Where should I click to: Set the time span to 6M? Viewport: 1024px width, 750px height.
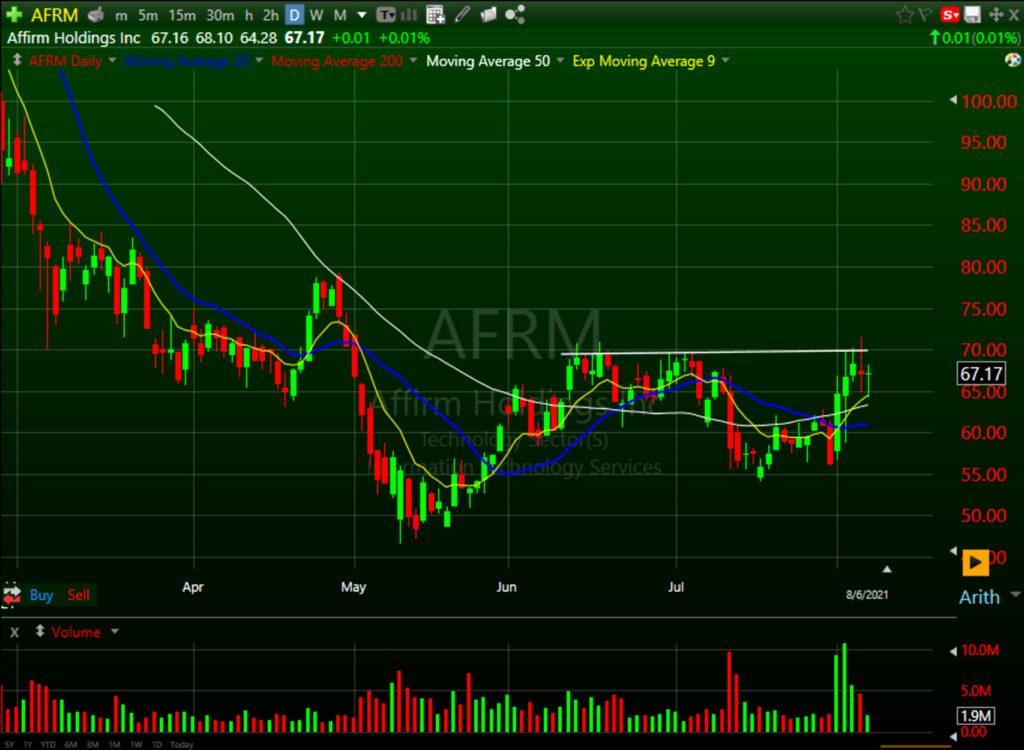tap(71, 744)
